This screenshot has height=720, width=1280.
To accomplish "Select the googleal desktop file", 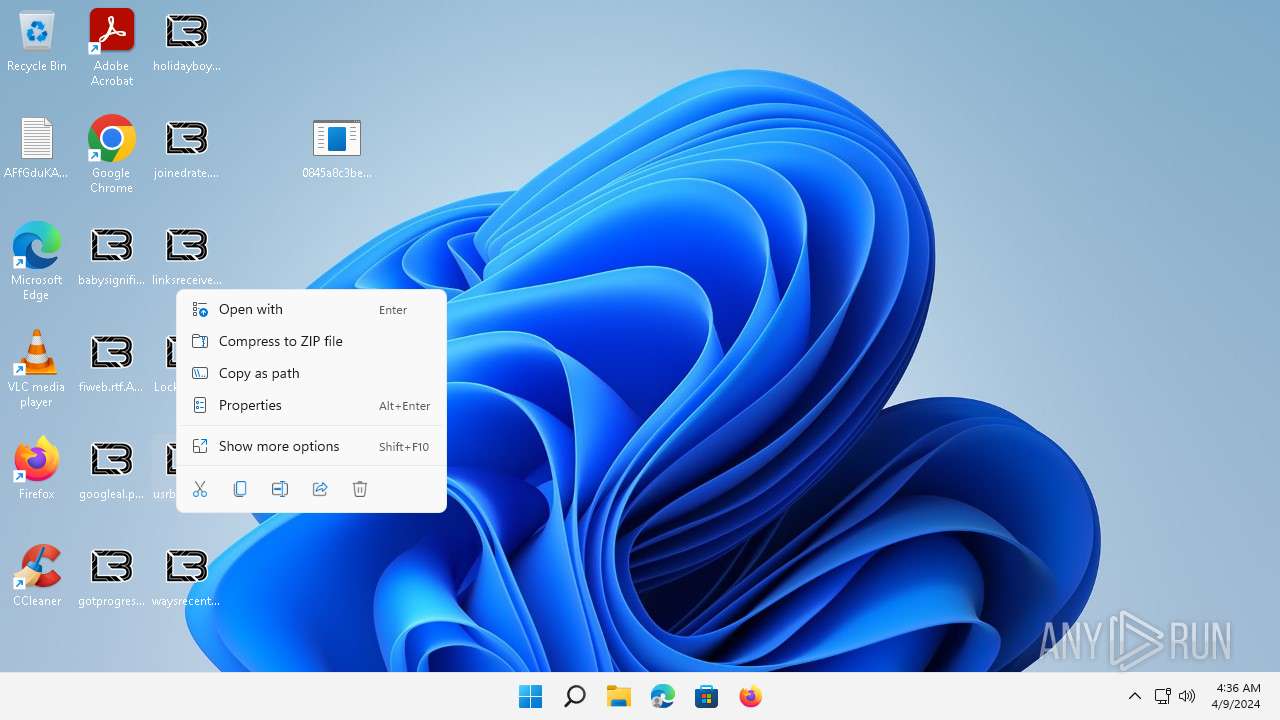I will click(112, 469).
